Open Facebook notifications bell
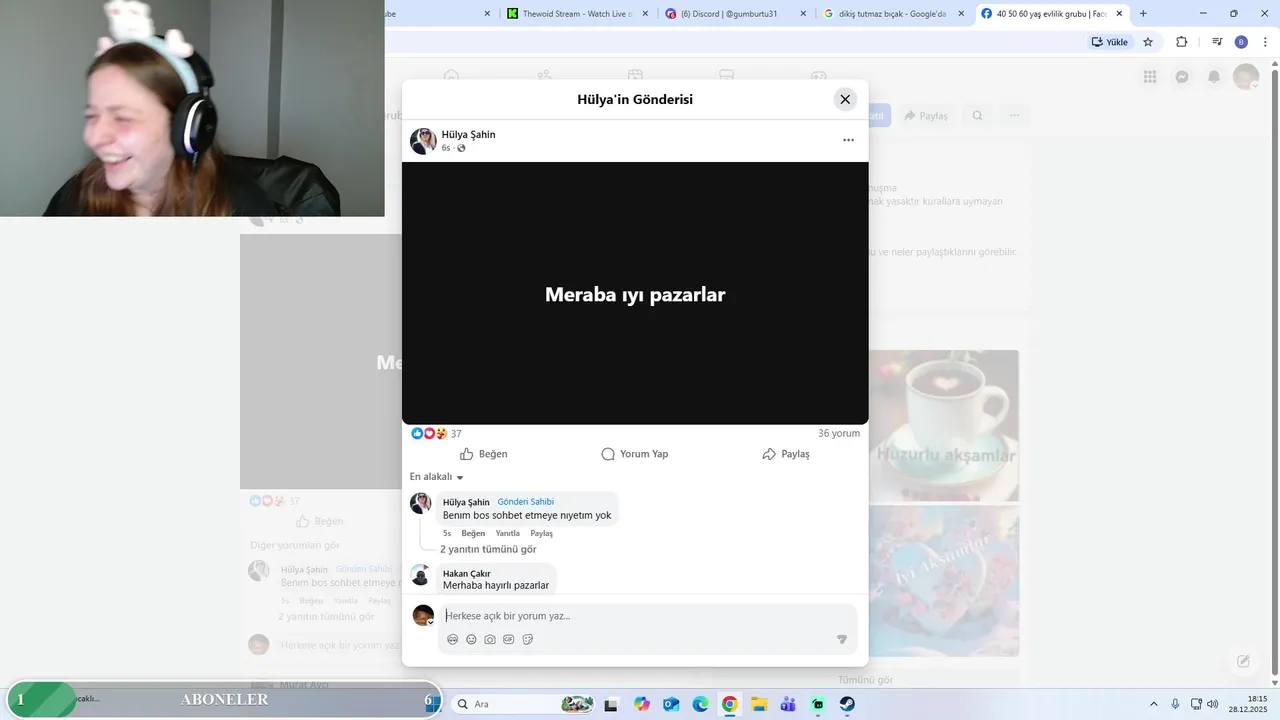Image resolution: width=1280 pixels, height=720 pixels. (1214, 76)
